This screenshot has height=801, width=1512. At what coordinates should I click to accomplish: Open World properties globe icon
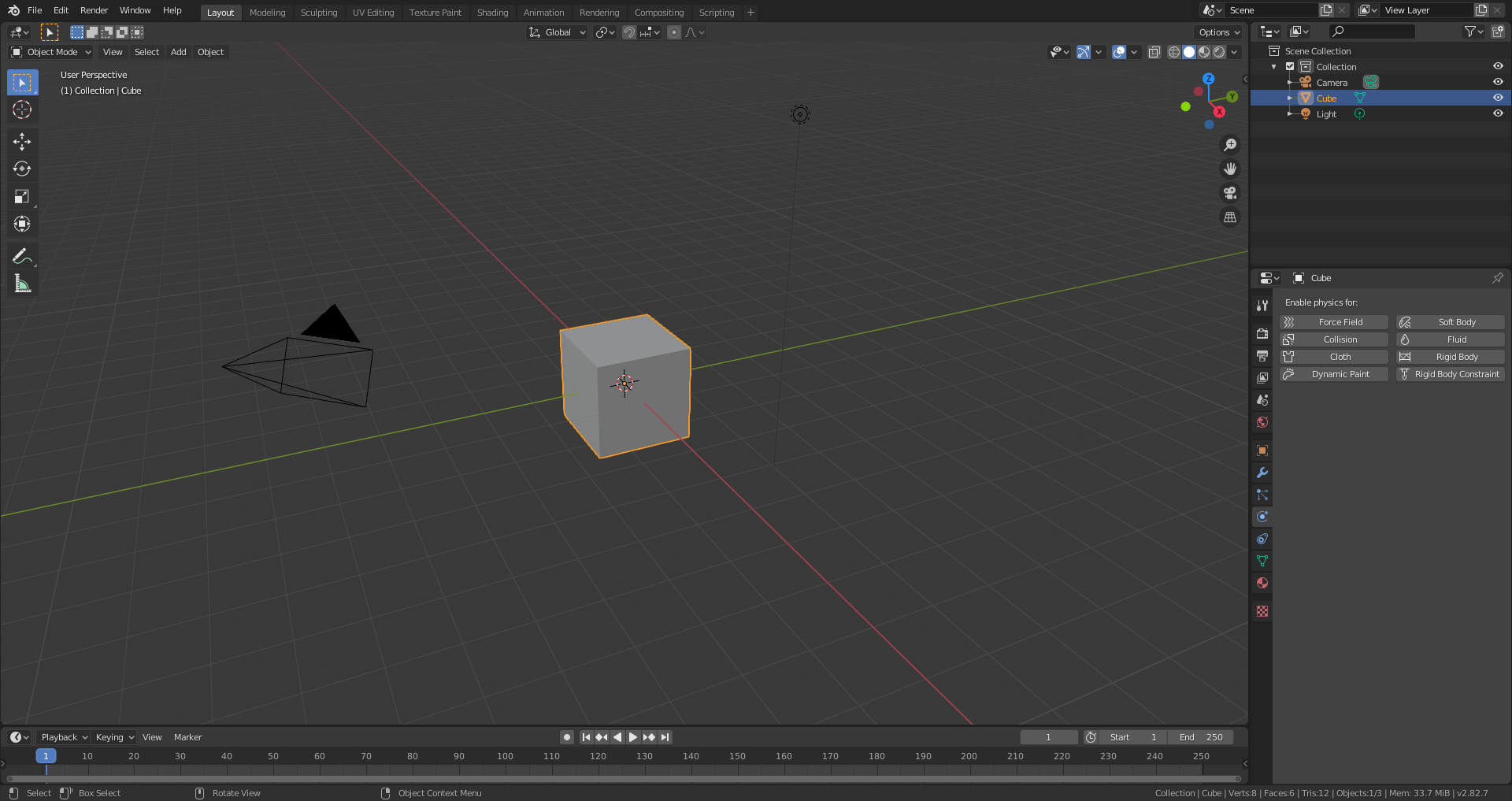1262,422
